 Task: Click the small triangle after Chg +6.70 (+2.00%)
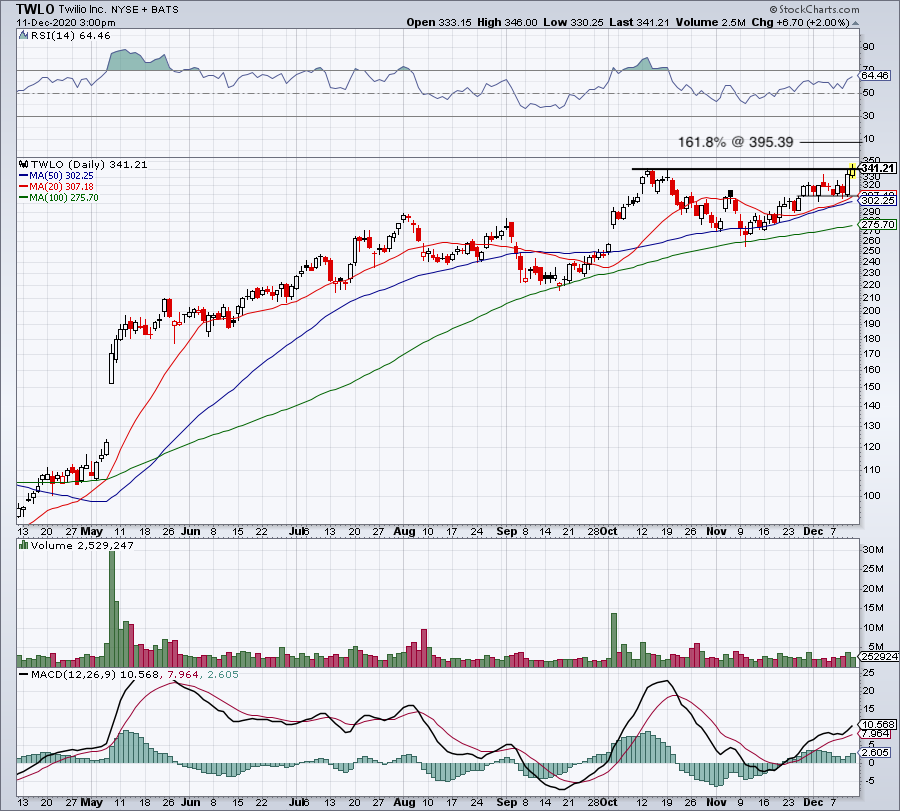coord(855,24)
